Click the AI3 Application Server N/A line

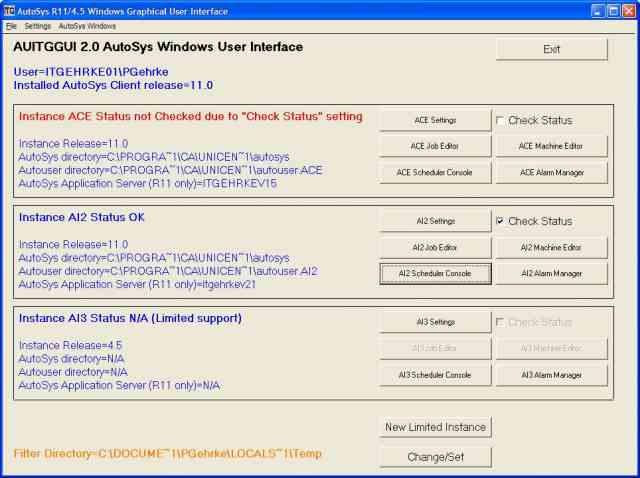point(119,385)
